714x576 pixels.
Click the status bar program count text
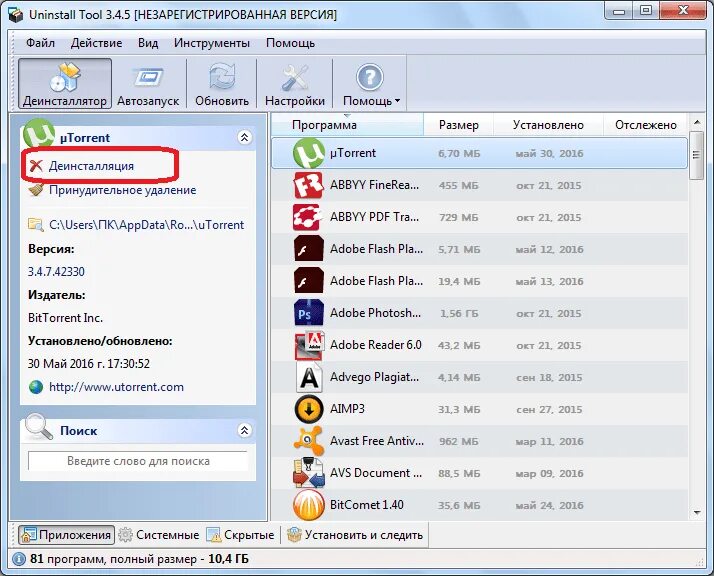(x=139, y=559)
